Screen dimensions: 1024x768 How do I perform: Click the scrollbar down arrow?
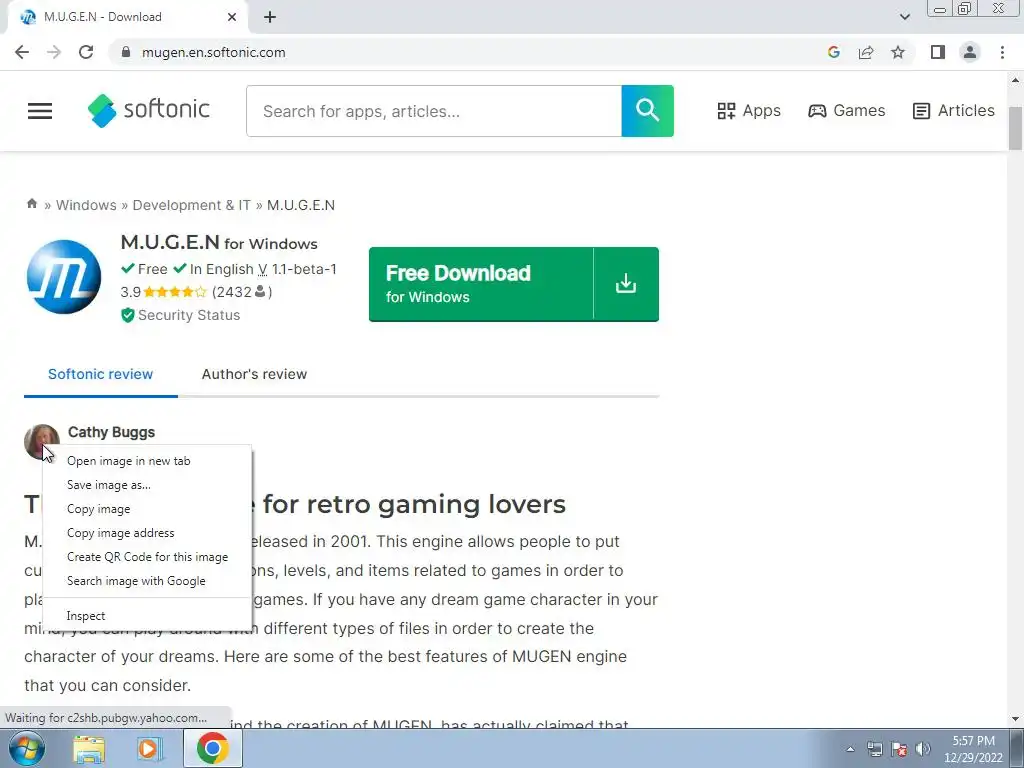point(1015,719)
